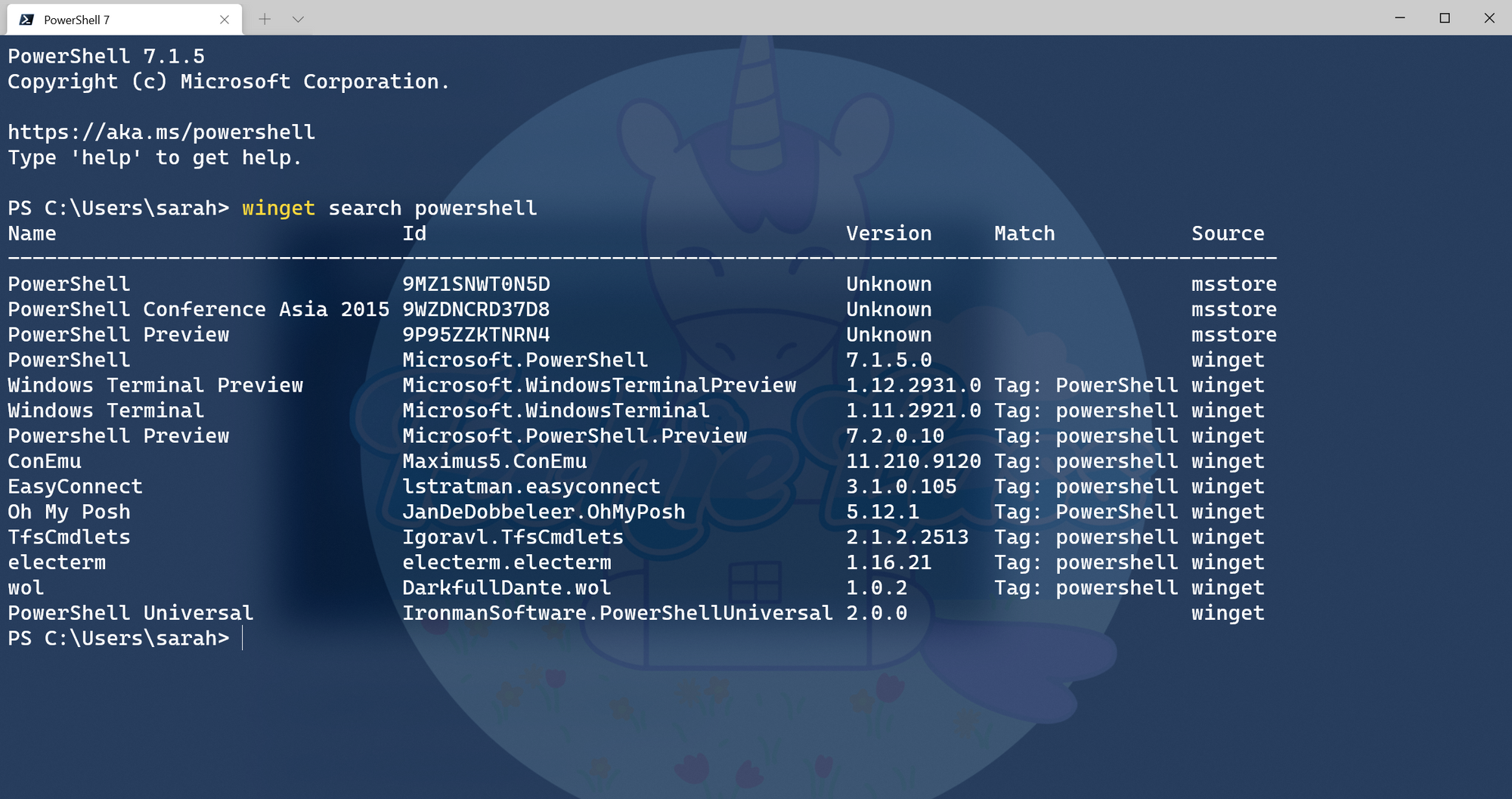Select the winget source for PowerShell Universal
The image size is (1512, 799).
1227,613
